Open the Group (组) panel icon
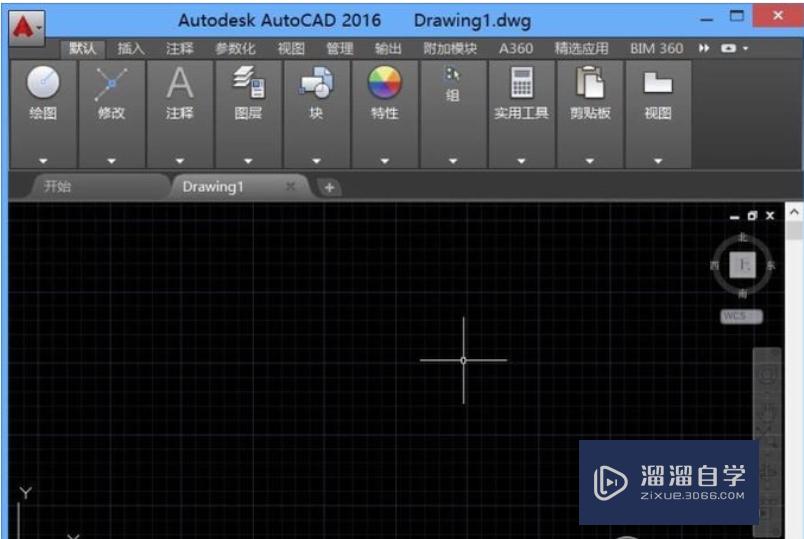 [x=452, y=75]
